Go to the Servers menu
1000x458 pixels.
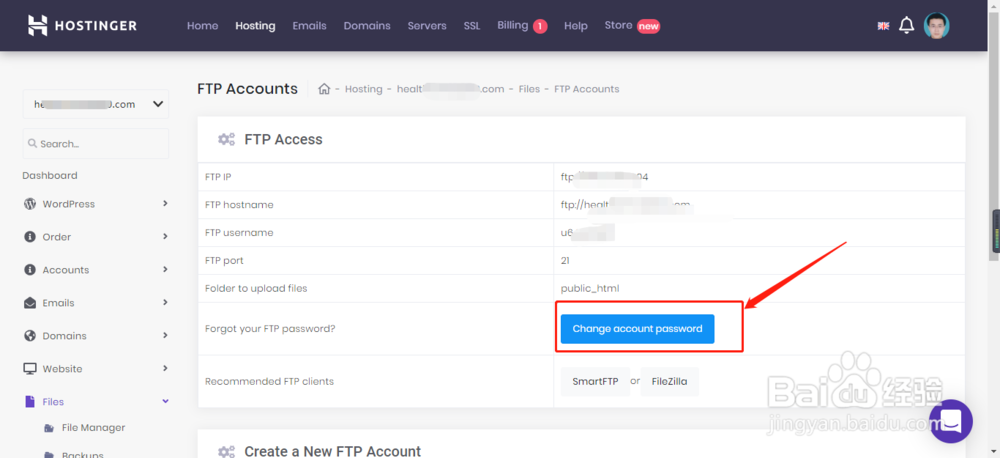tap(427, 26)
